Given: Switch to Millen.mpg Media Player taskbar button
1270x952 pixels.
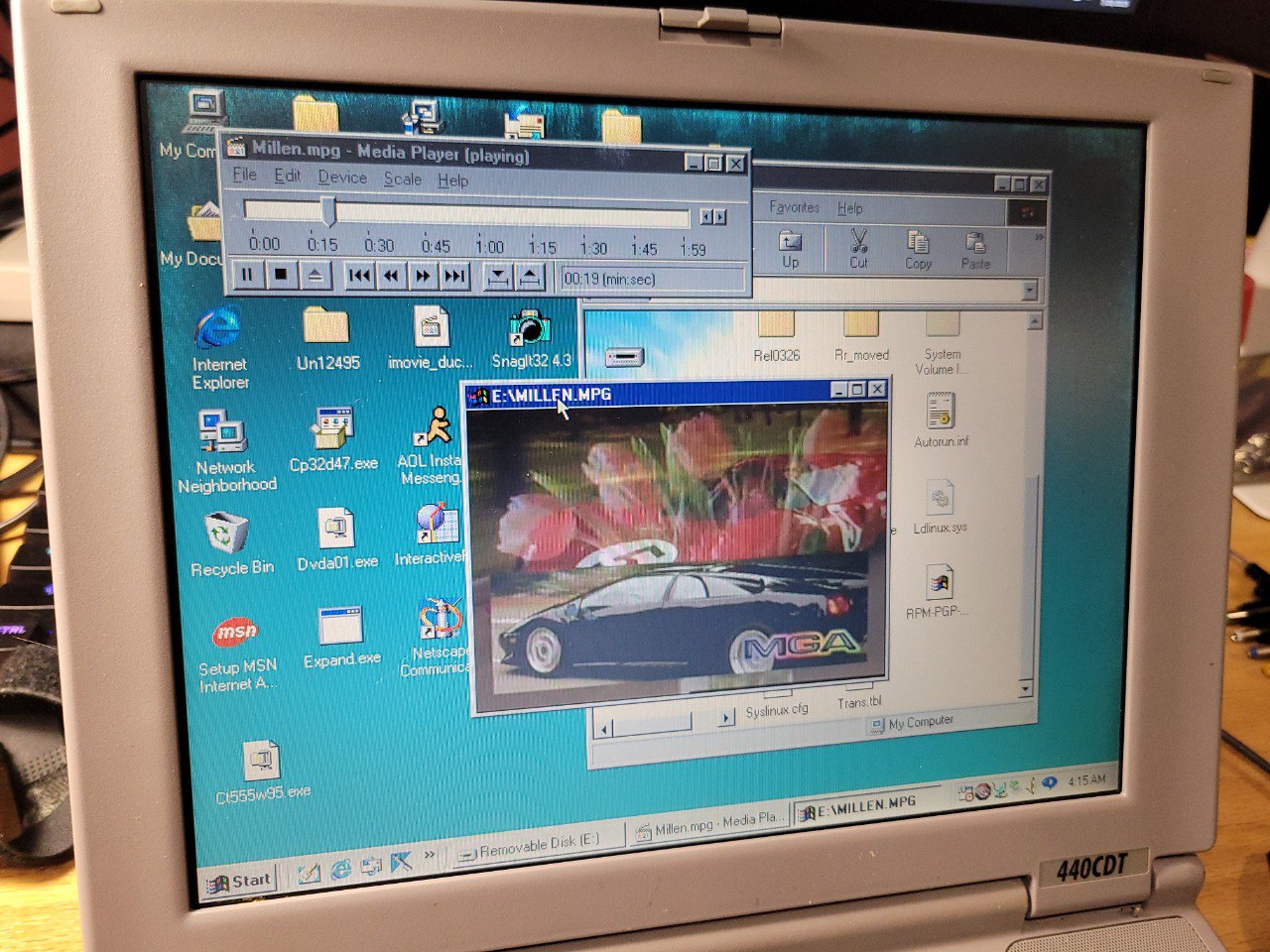Looking at the screenshot, I should 708,823.
